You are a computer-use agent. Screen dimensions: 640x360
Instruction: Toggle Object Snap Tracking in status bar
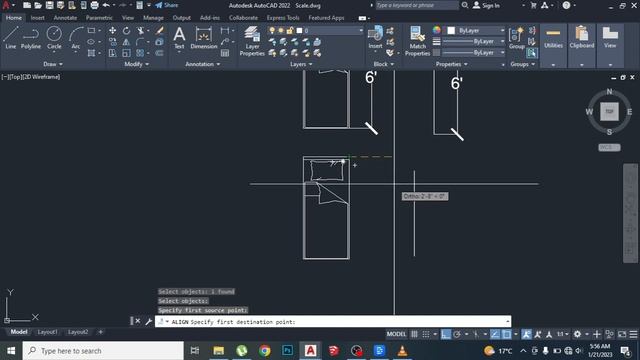coord(495,334)
